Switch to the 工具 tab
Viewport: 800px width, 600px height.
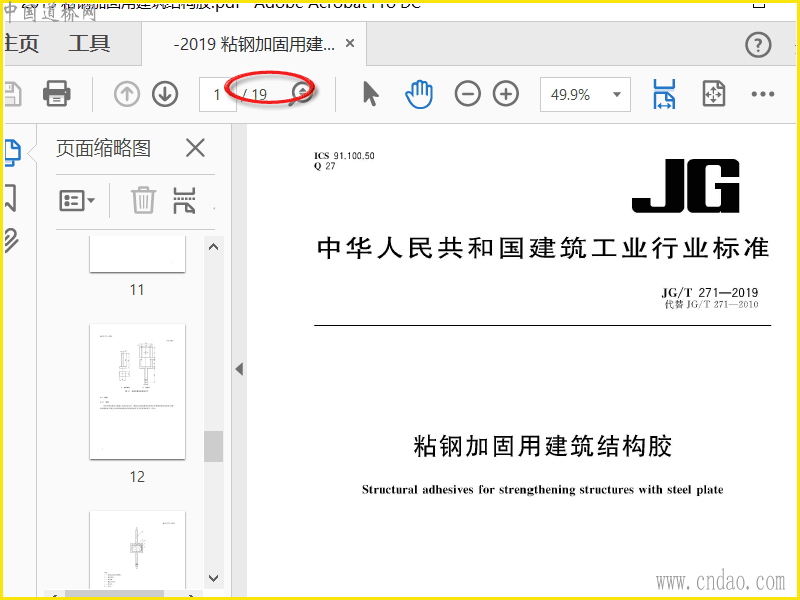click(89, 44)
